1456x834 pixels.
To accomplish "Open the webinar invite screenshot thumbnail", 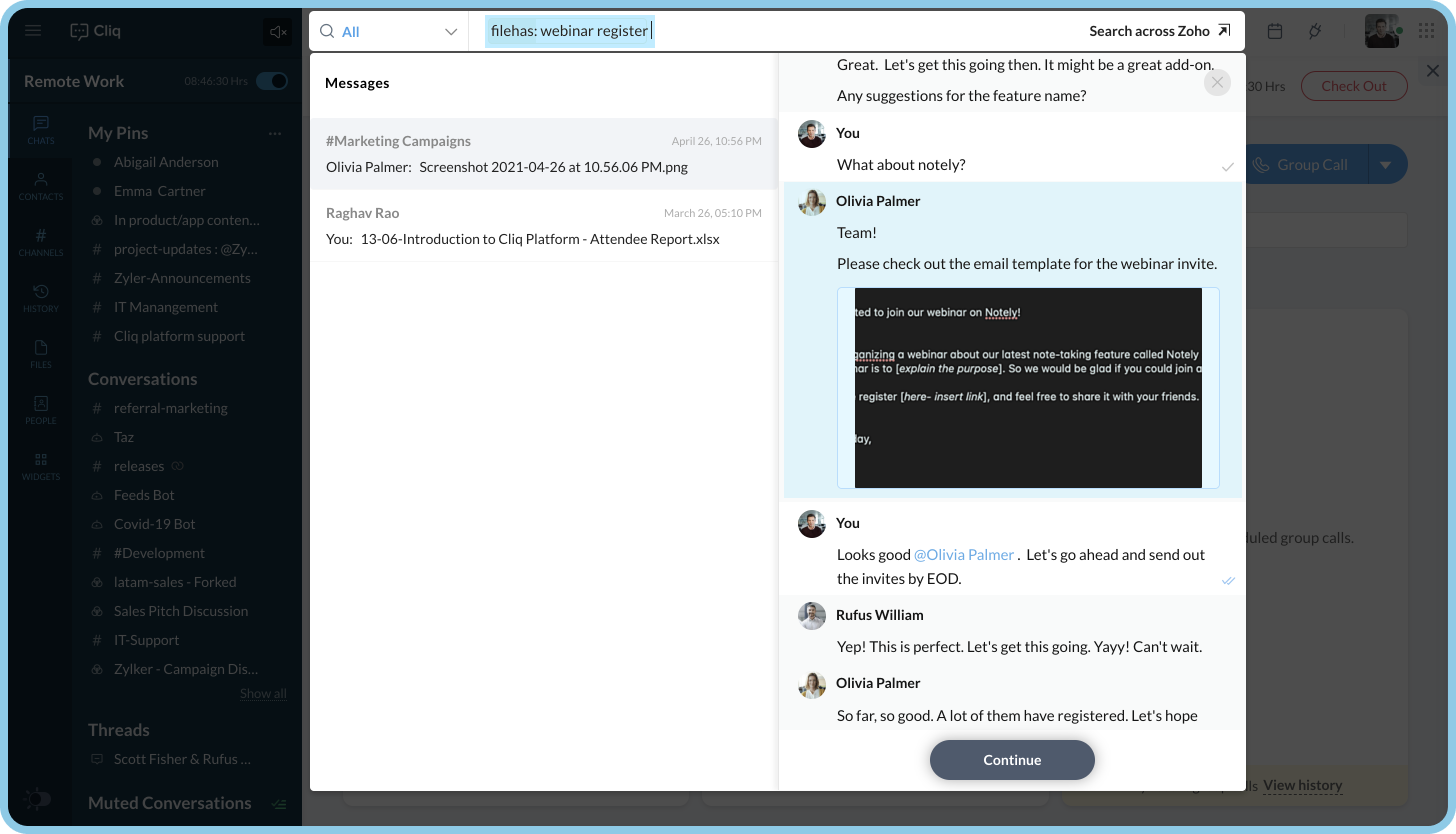I will click(x=1028, y=388).
